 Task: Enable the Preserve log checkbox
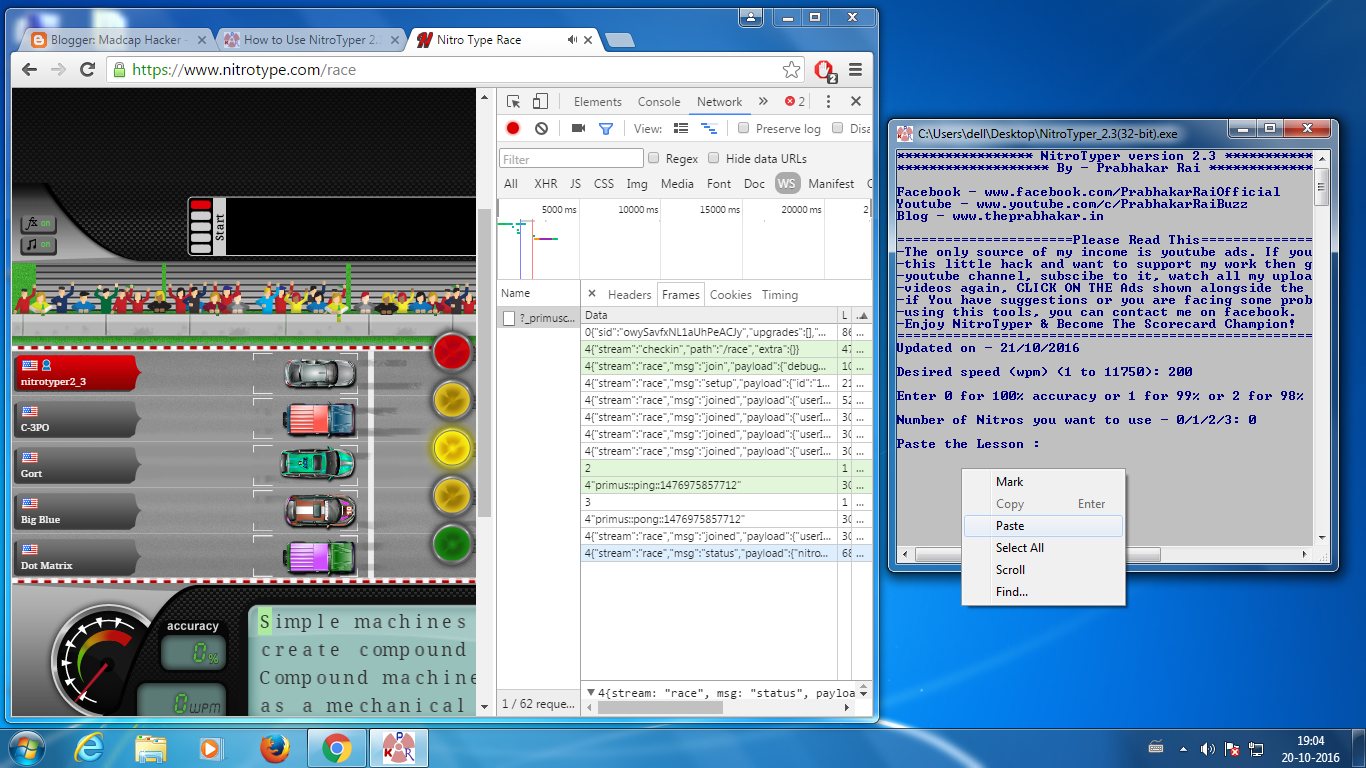pyautogui.click(x=743, y=128)
